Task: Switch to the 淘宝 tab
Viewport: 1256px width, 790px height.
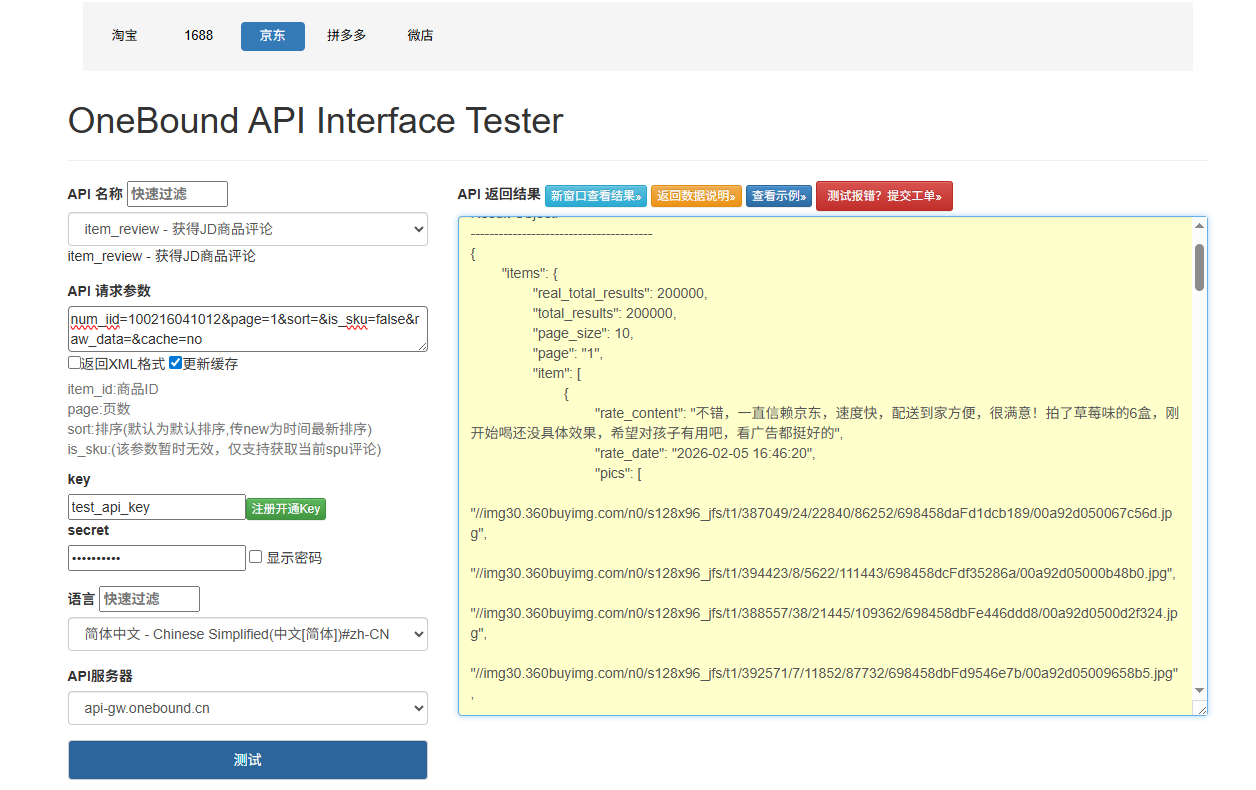Action: 125,36
